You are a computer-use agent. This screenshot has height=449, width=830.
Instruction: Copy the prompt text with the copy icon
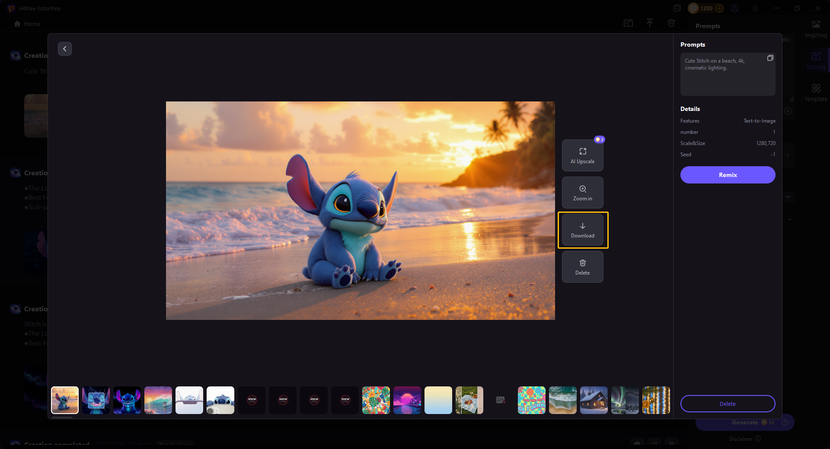pyautogui.click(x=770, y=58)
